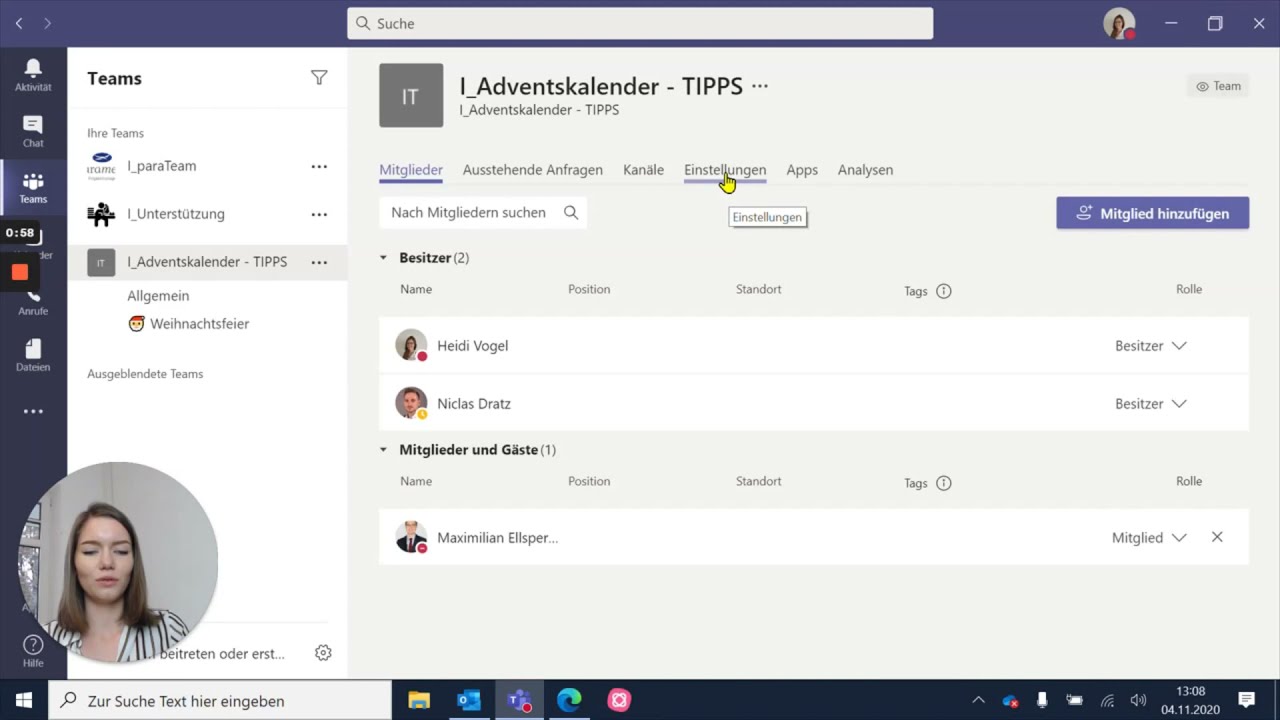Click the filter funnel in Teams pane

point(319,78)
